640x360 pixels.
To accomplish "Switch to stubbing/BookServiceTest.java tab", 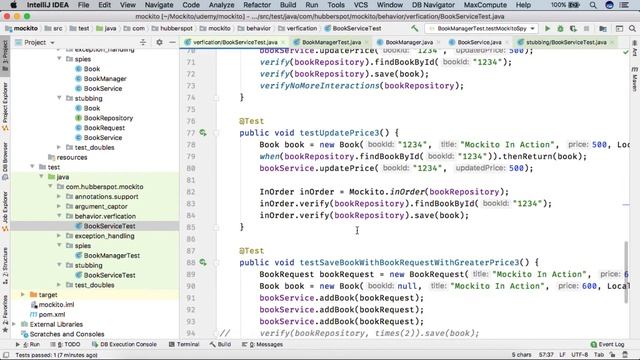I will click(x=566, y=42).
